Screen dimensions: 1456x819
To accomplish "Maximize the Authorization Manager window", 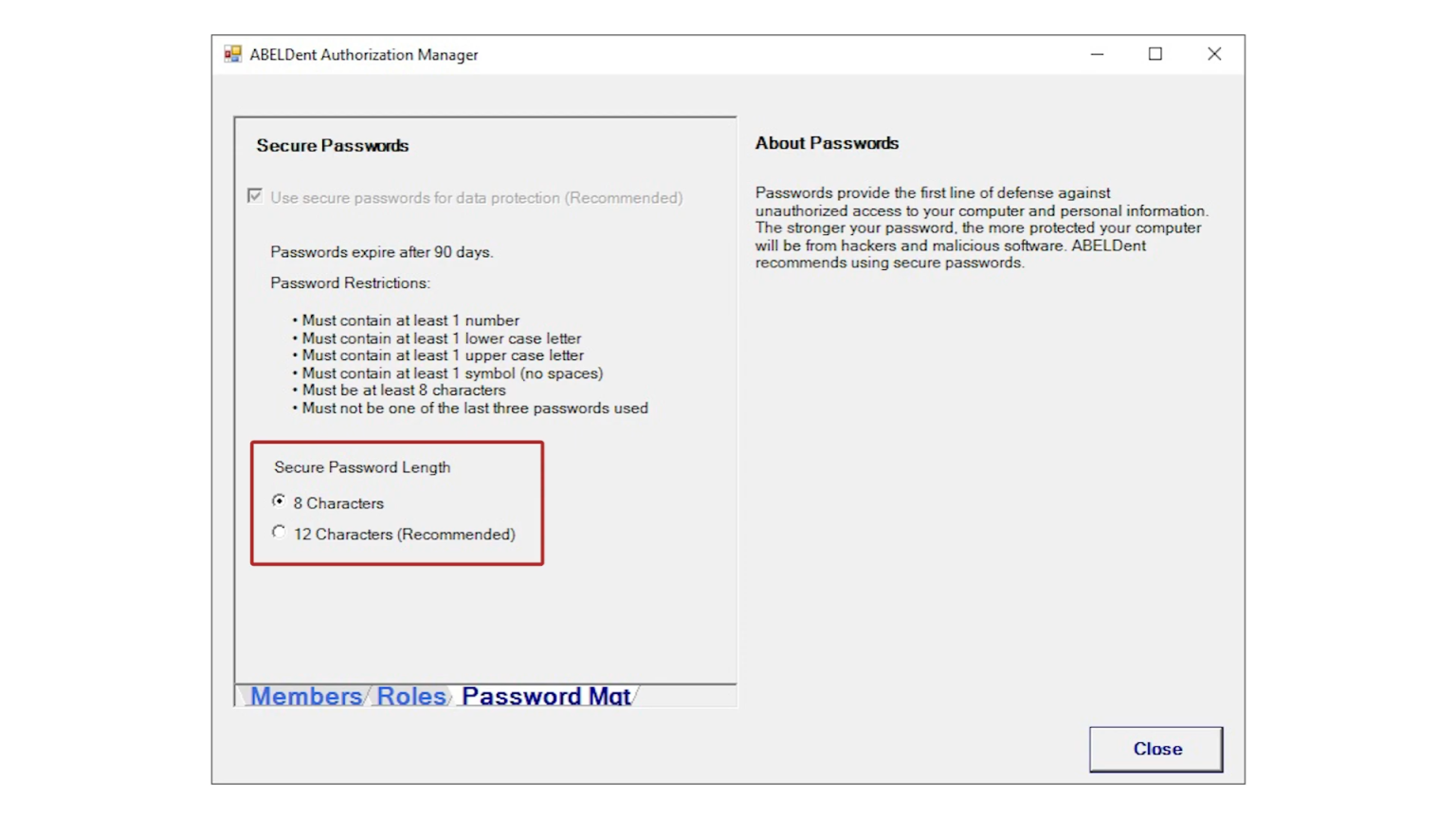I will (x=1156, y=54).
